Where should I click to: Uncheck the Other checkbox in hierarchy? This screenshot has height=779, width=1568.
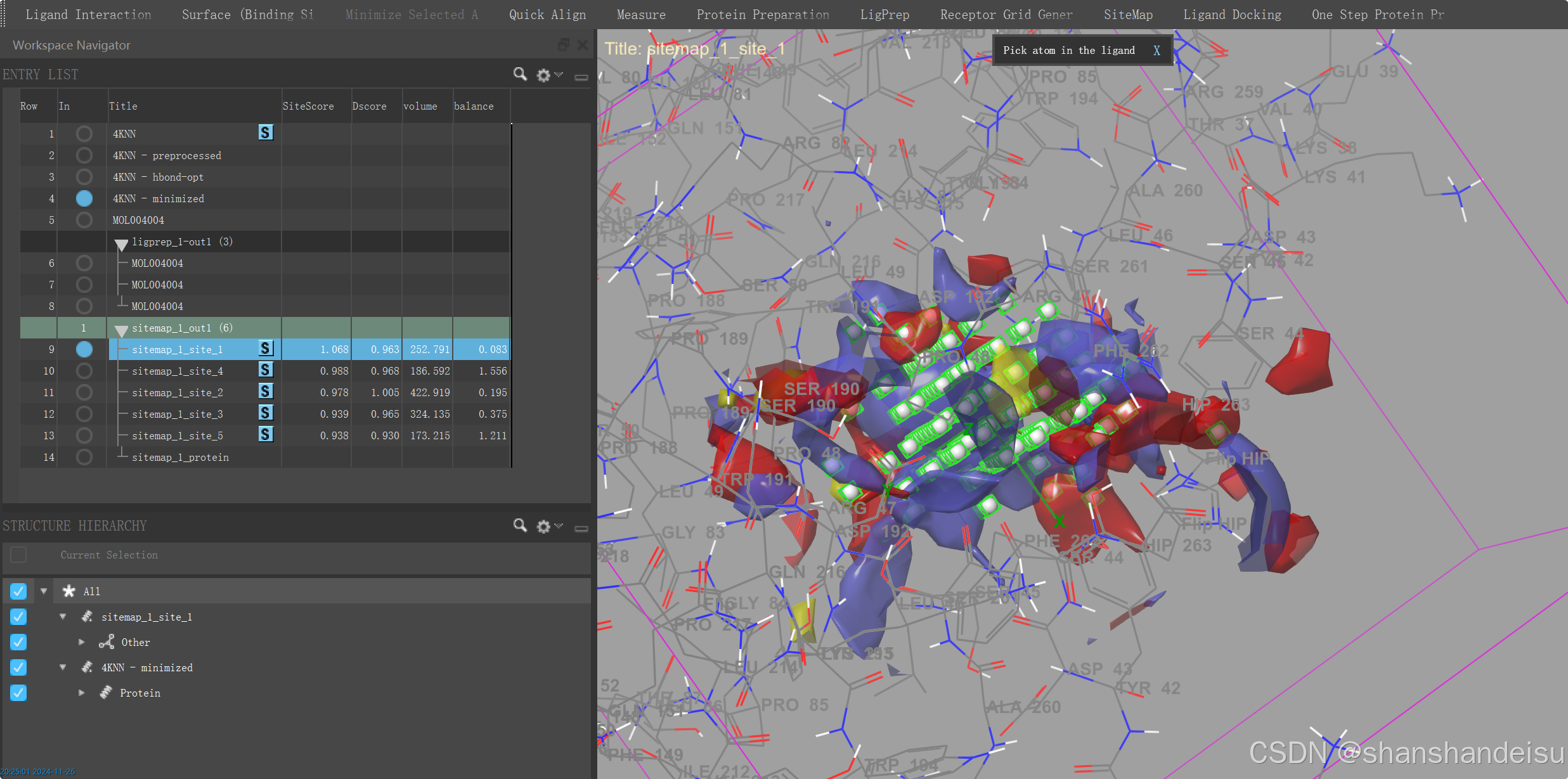18,642
